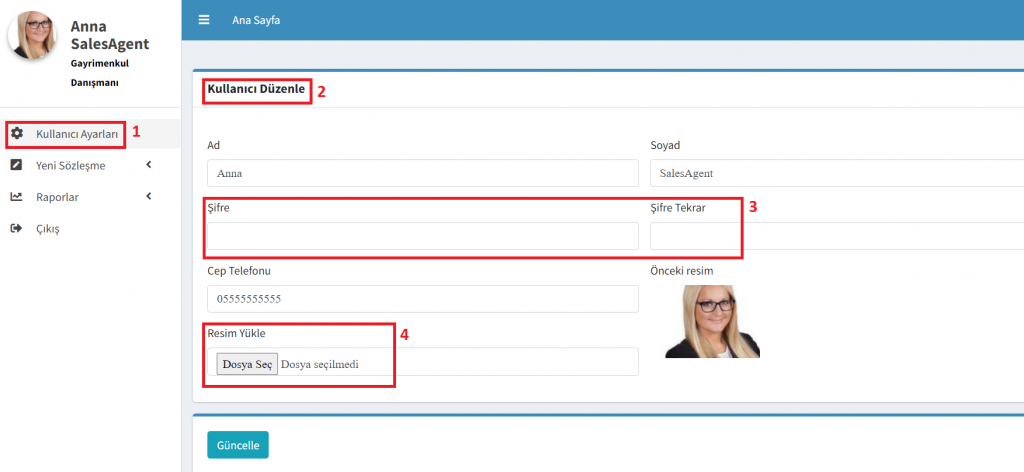
Task: Focus the Soyad input field
Action: coord(836,173)
